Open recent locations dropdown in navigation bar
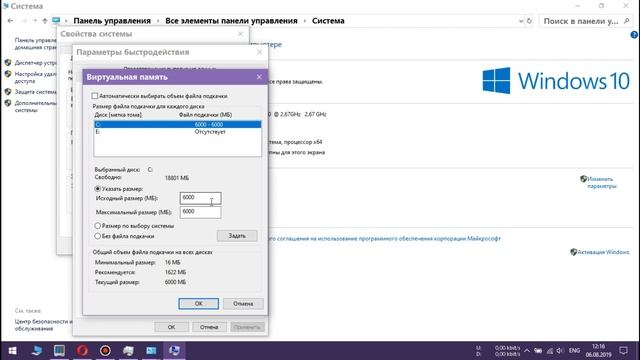Viewport: 640px width, 360px height. coord(35,20)
